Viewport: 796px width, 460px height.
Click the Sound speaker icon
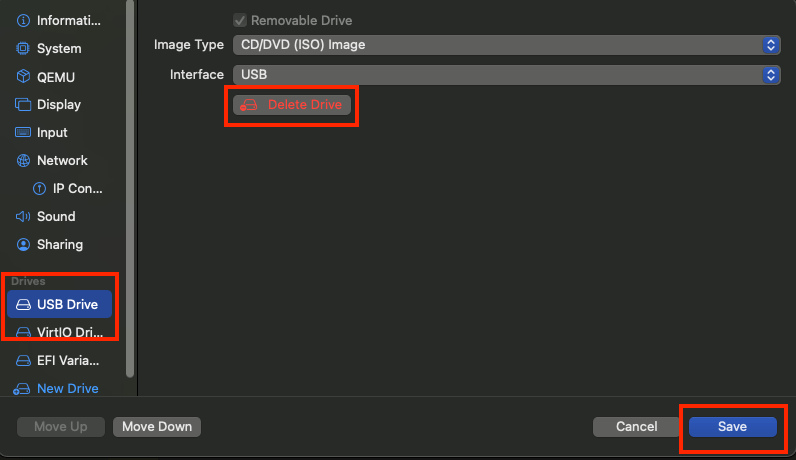23,216
